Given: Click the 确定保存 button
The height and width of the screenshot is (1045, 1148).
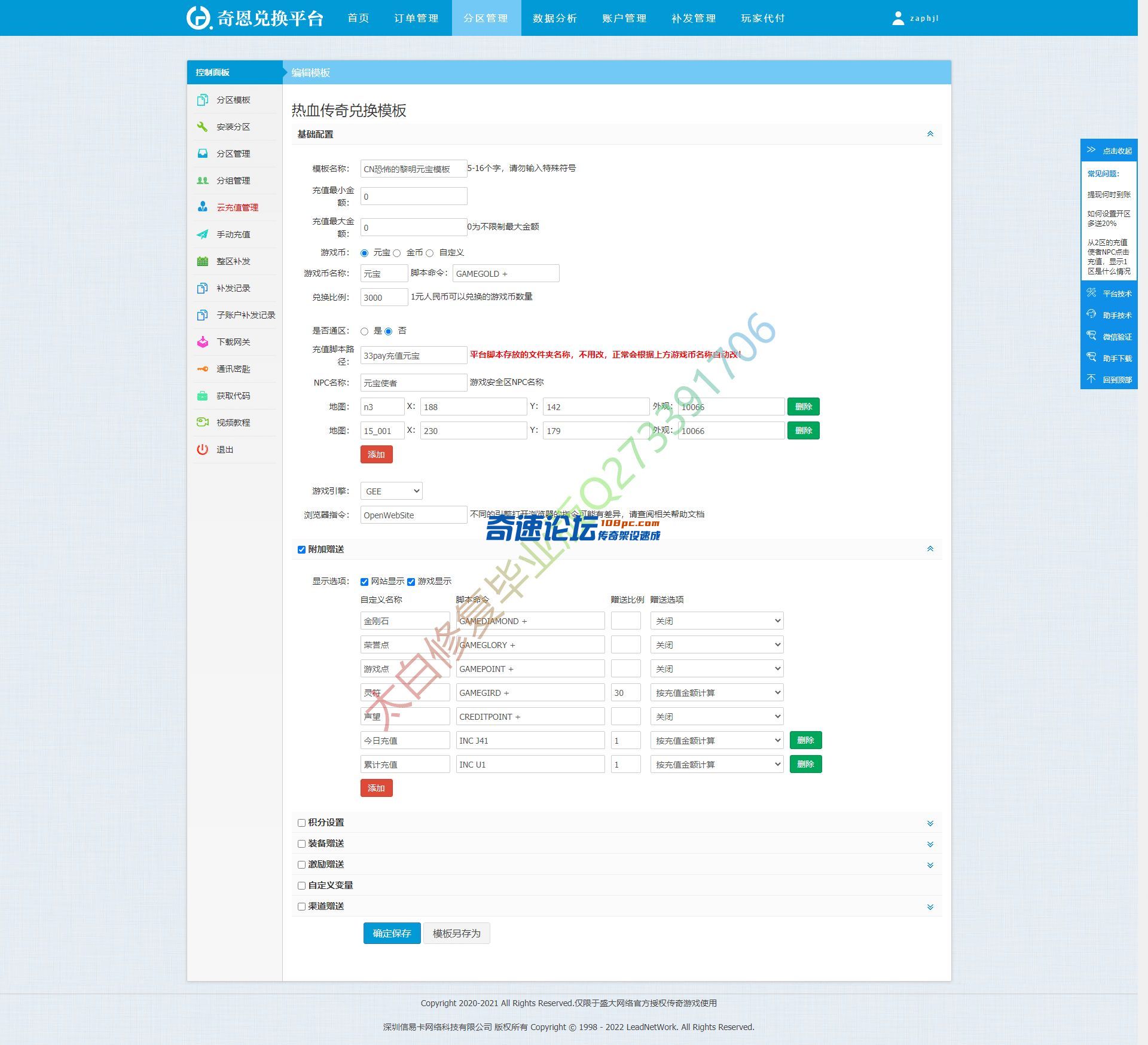Looking at the screenshot, I should (x=392, y=933).
